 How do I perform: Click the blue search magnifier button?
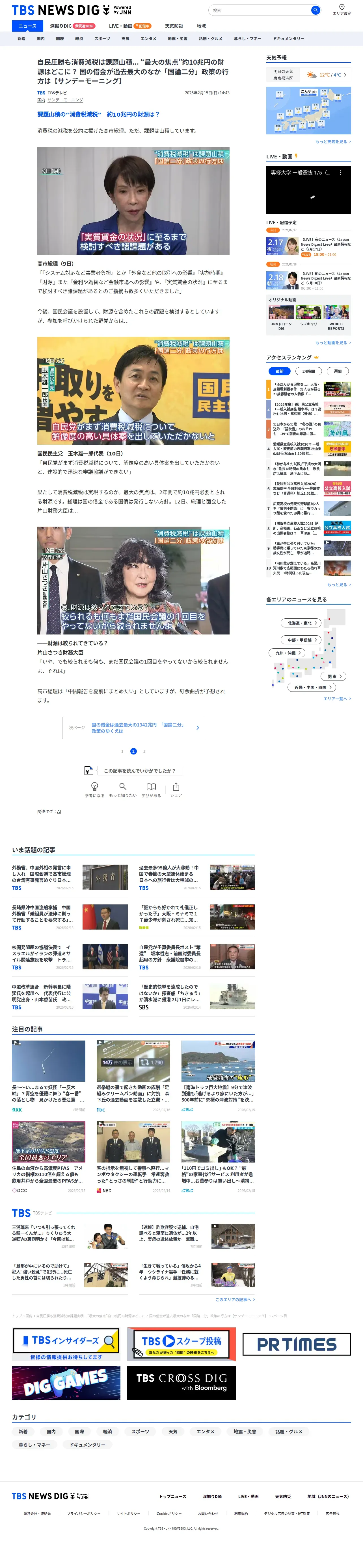315,10
